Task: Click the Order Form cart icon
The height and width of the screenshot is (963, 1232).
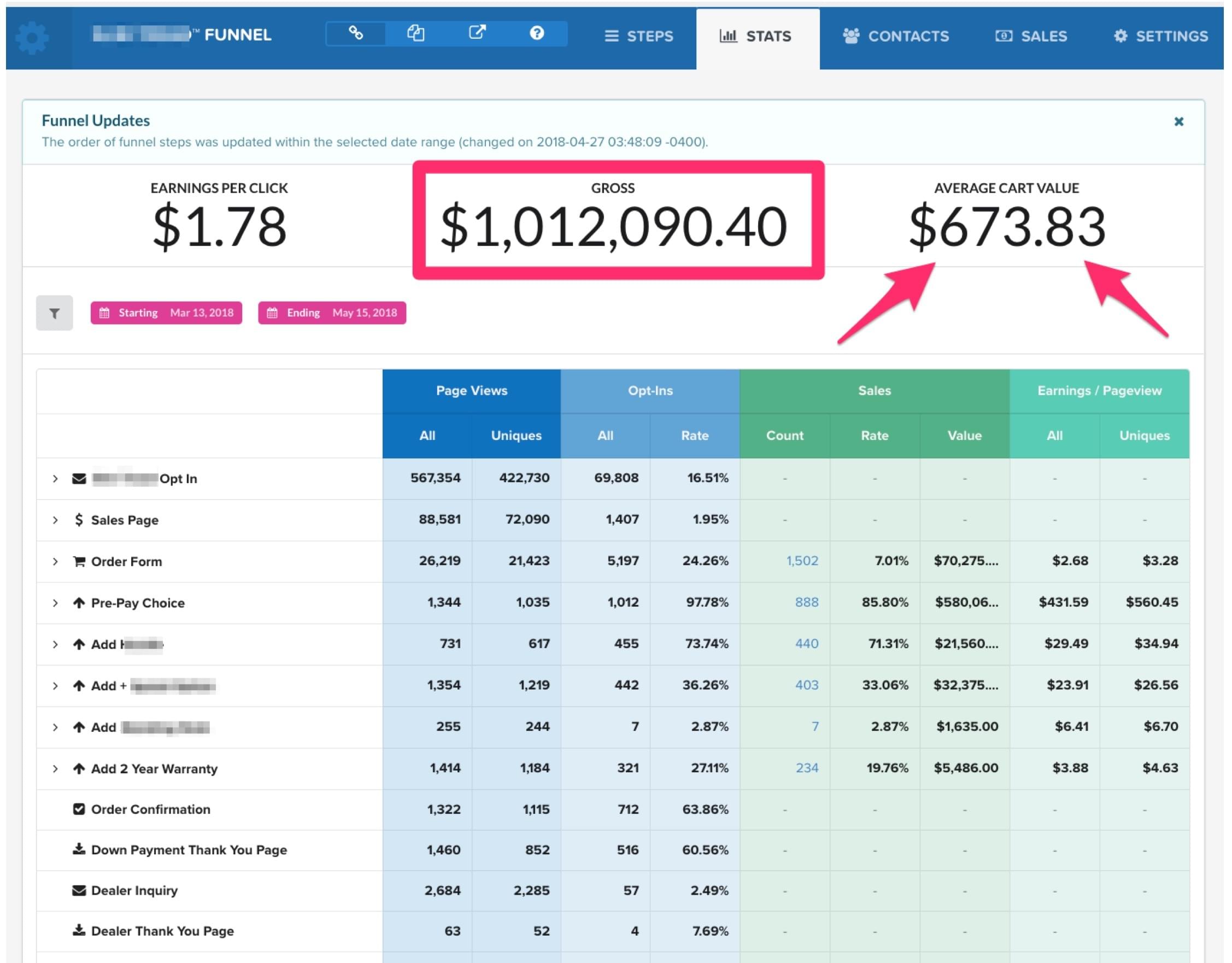Action: point(79,561)
